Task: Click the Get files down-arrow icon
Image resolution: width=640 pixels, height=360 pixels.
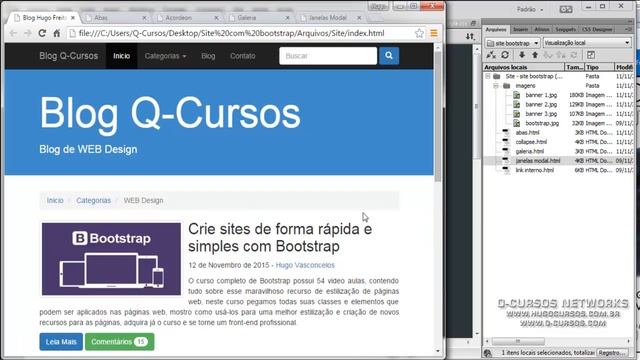Action: click(x=522, y=55)
